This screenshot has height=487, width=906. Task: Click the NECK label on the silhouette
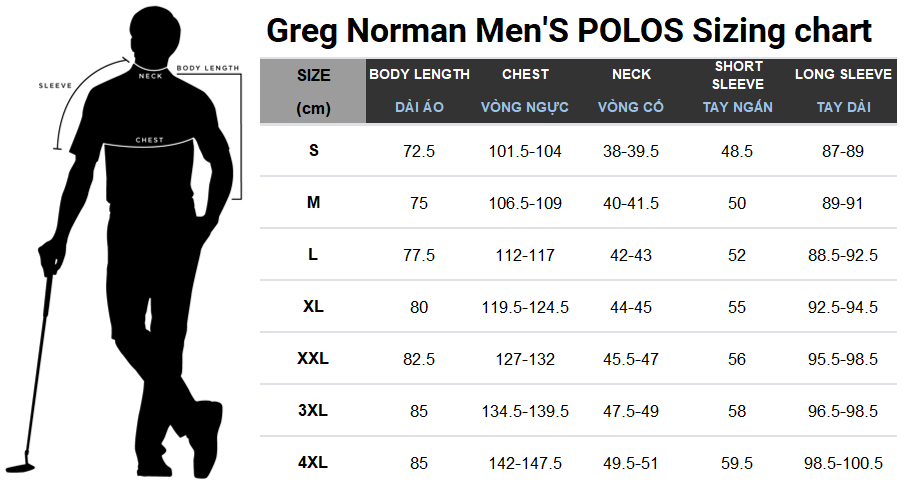pos(150,76)
